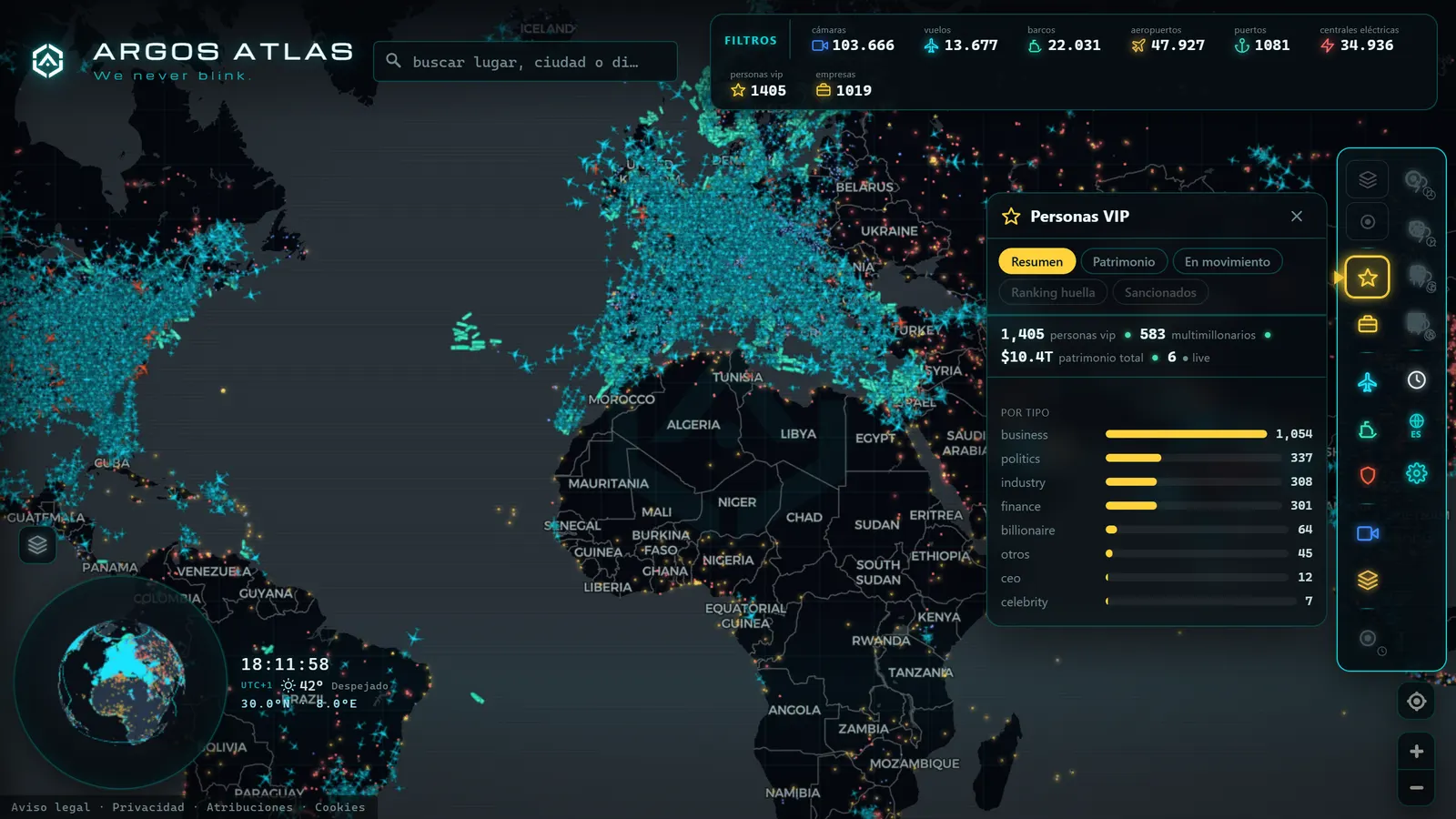Select the flights airplane icon in sidebar
The width and height of the screenshot is (1456, 819).
[x=1367, y=382]
